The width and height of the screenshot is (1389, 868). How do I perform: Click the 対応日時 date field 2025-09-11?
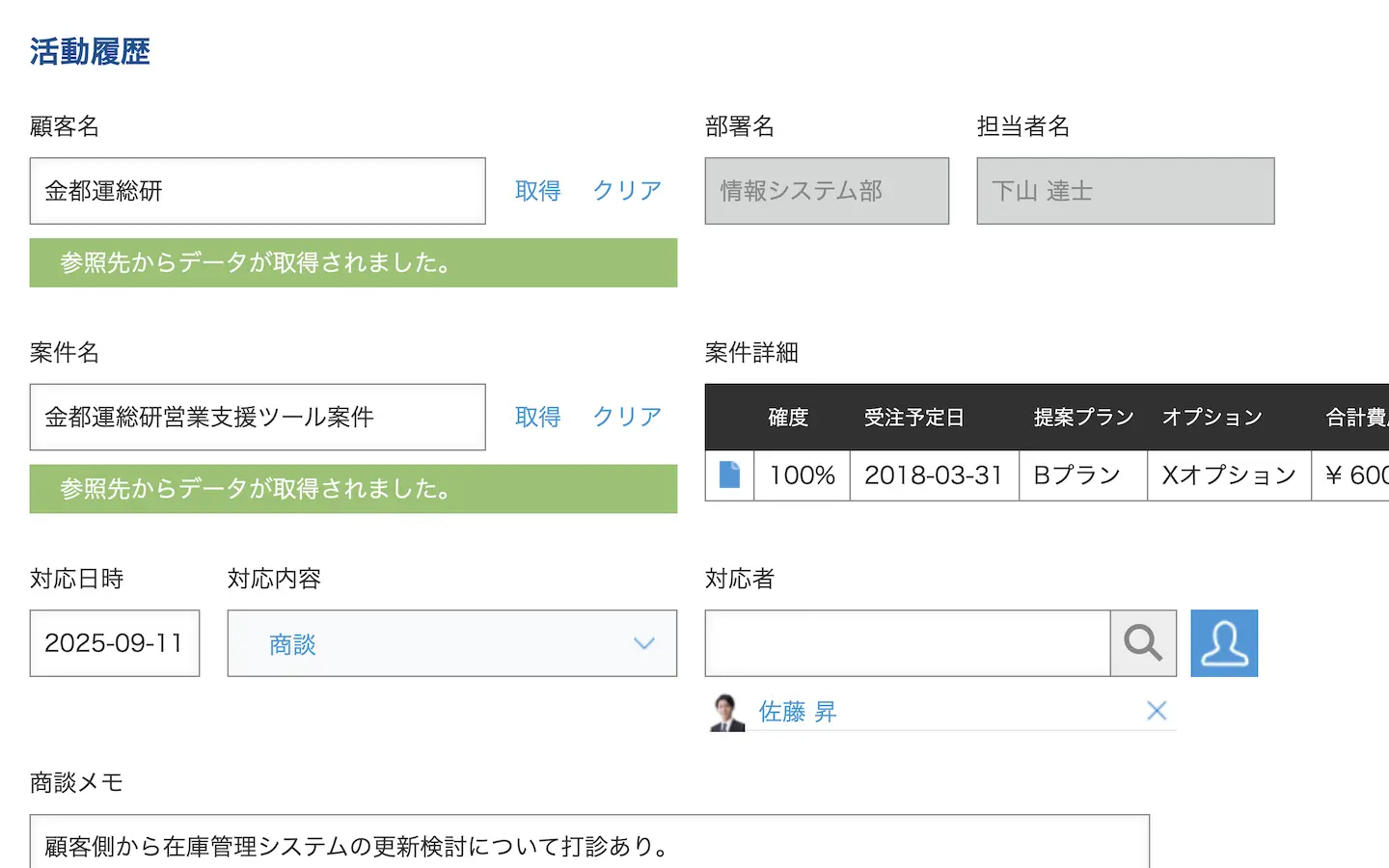[x=115, y=643]
